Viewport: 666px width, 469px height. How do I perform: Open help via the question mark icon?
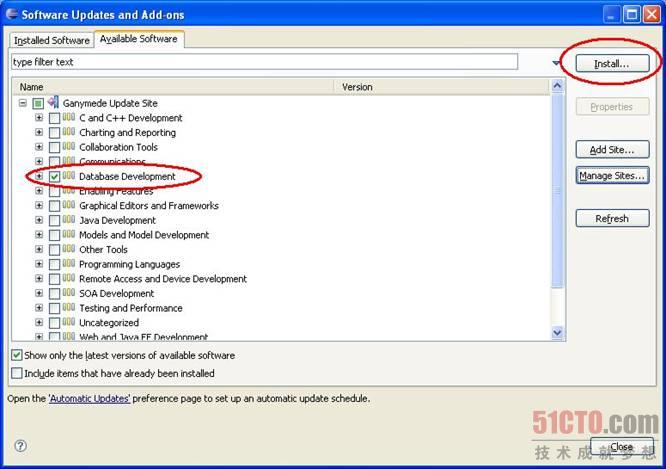pos(20,446)
